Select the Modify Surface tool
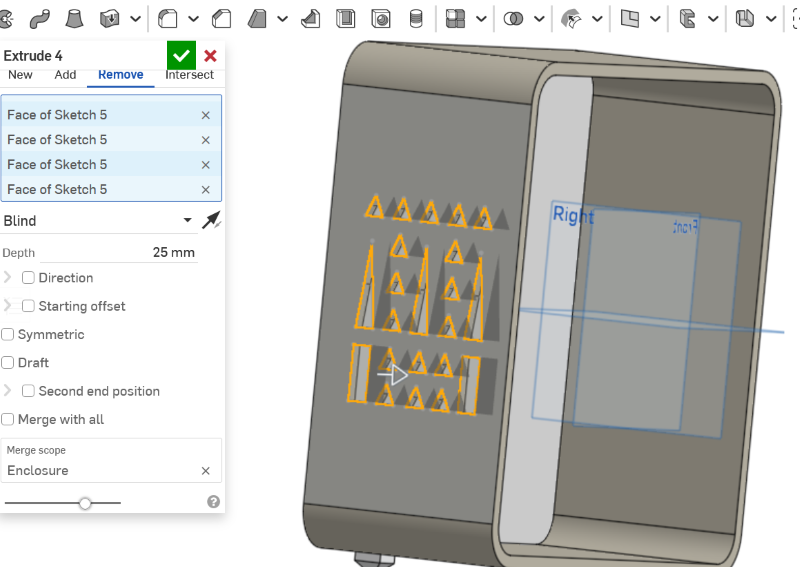Image resolution: width=800 pixels, height=567 pixels. click(571, 19)
